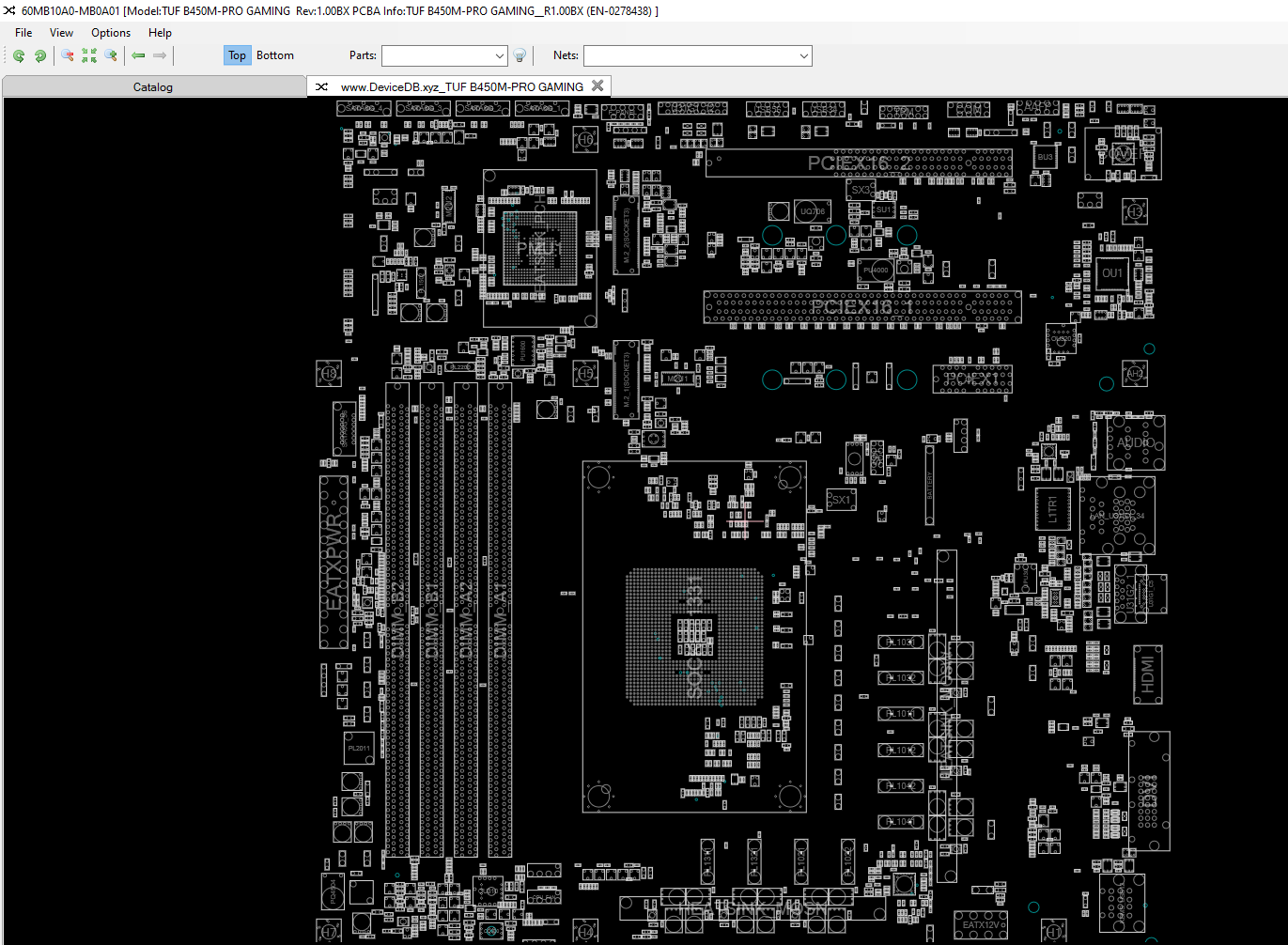The image size is (1288, 945).
Task: Zoom out with the magnifier minus icon
Action: (68, 55)
